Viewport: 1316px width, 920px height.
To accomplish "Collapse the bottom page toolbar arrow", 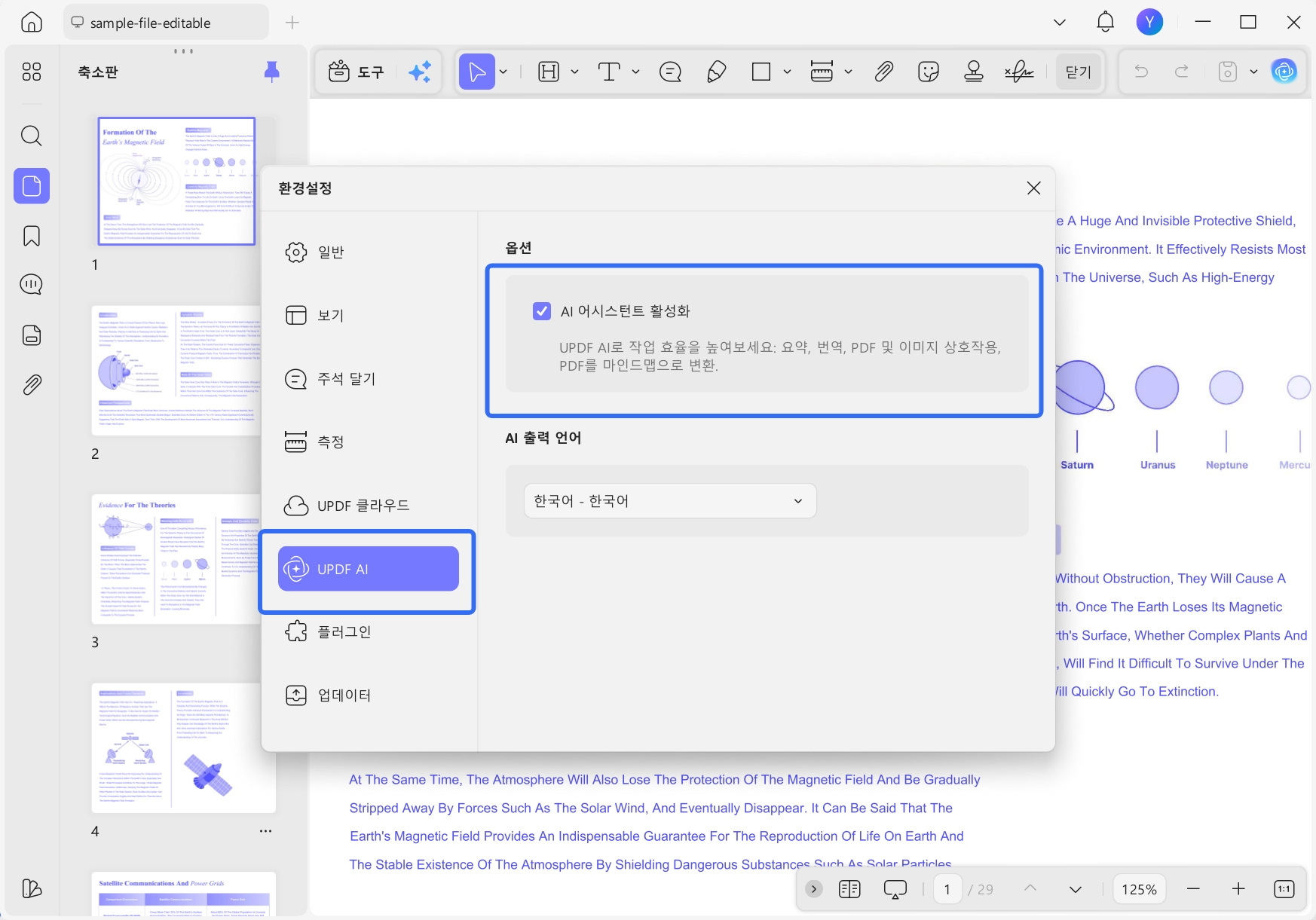I will point(814,889).
